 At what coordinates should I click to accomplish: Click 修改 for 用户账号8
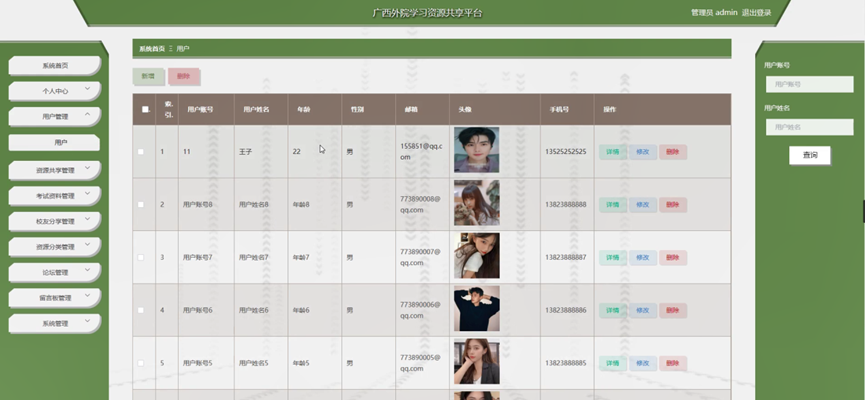tap(643, 205)
